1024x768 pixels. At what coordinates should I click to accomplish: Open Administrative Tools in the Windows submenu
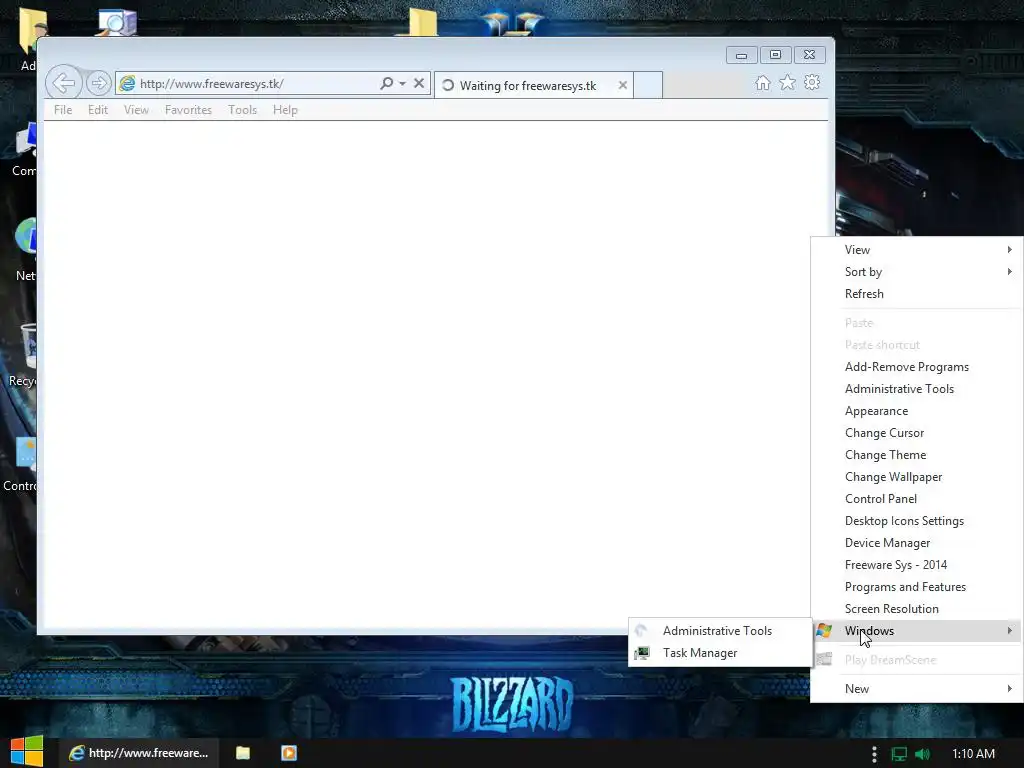click(x=720, y=631)
